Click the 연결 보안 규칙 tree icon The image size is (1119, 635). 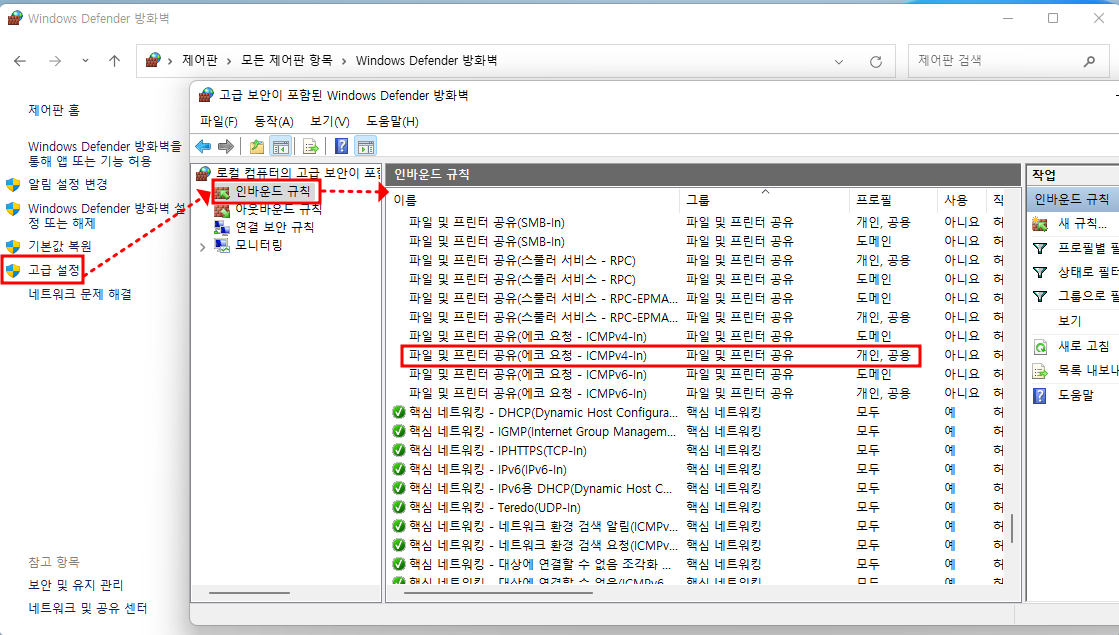pyautogui.click(x=222, y=228)
